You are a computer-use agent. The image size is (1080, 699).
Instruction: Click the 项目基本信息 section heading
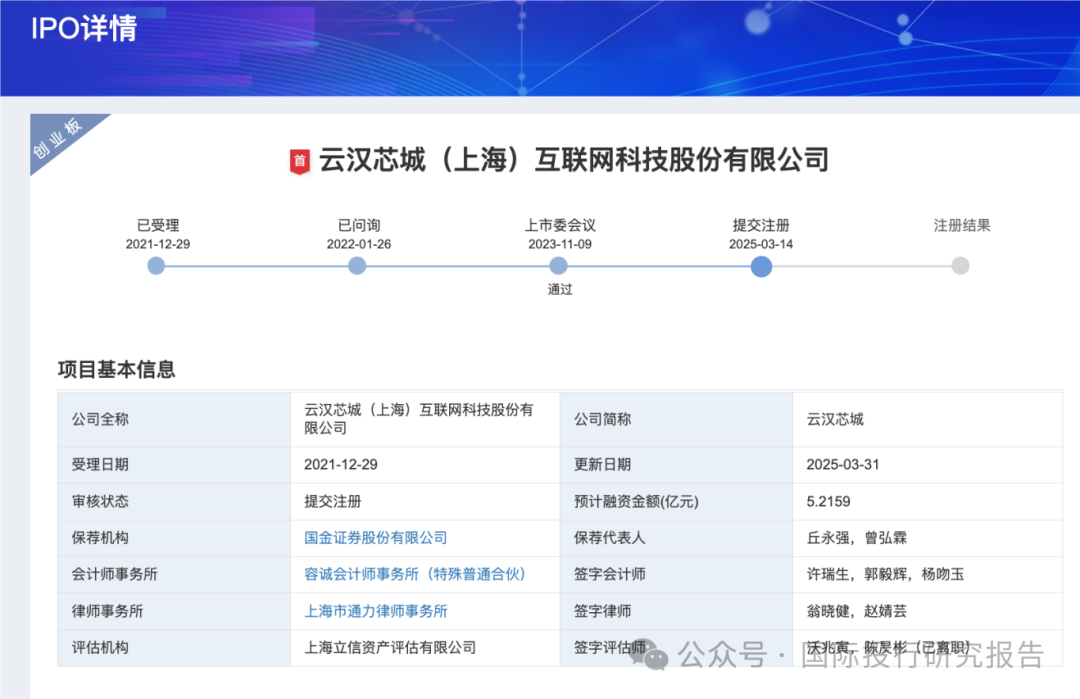(x=116, y=369)
